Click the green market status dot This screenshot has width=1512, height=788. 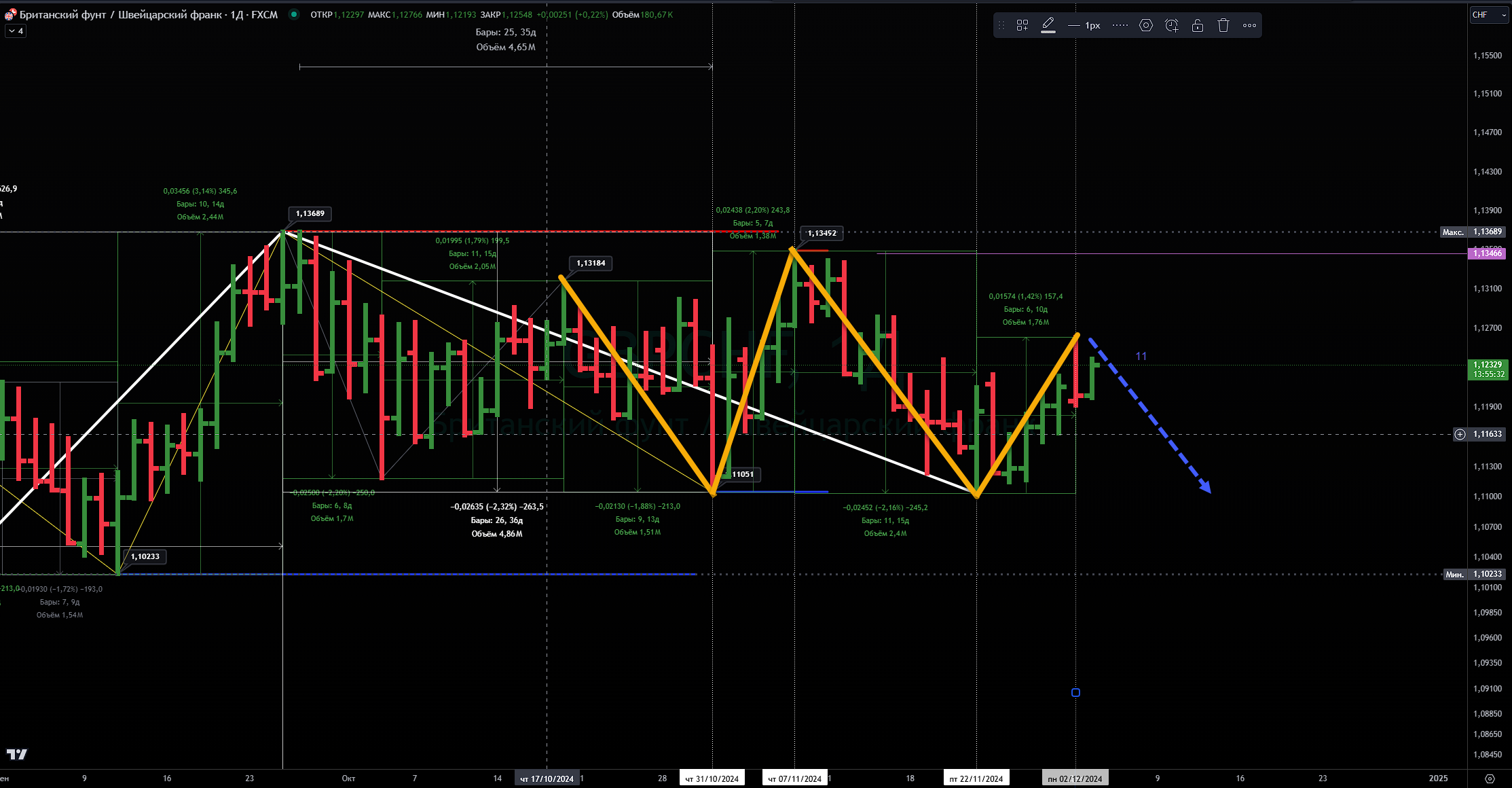pyautogui.click(x=294, y=14)
